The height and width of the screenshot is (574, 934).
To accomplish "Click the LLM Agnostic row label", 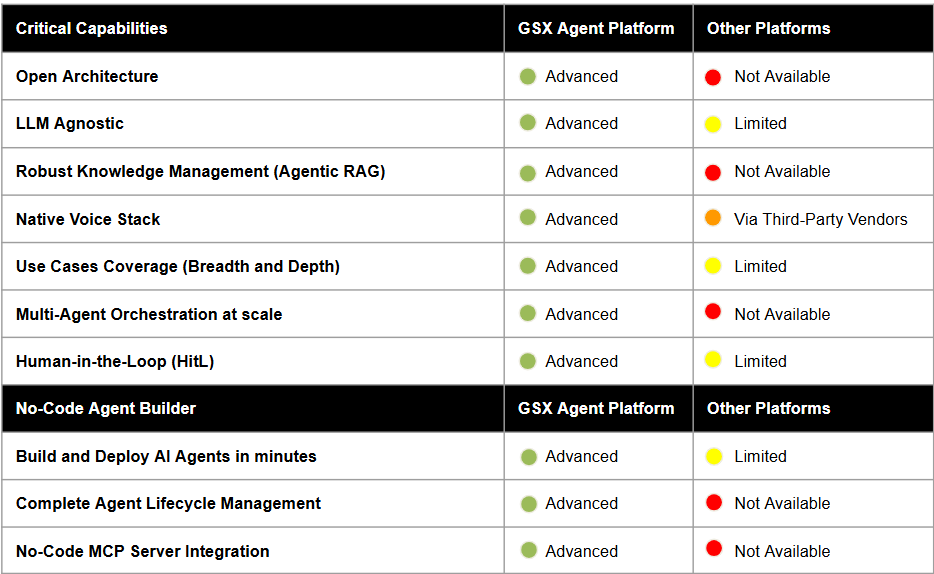I will click(x=70, y=124).
